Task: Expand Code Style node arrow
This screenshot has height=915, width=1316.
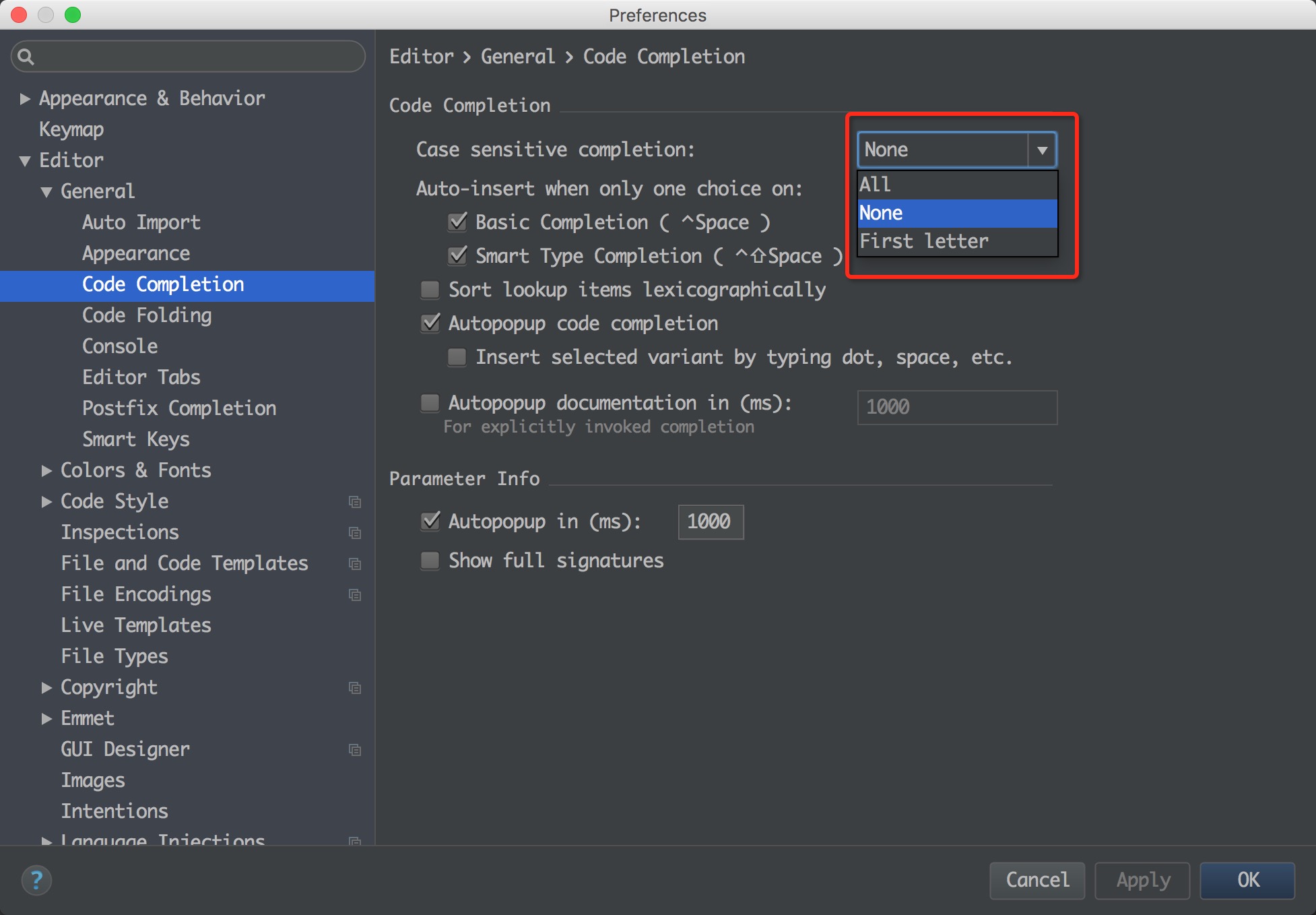Action: click(46, 502)
